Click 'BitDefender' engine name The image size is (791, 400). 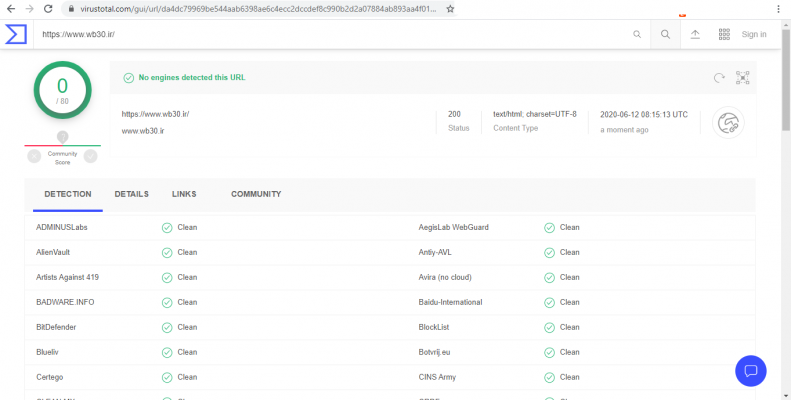coord(56,327)
